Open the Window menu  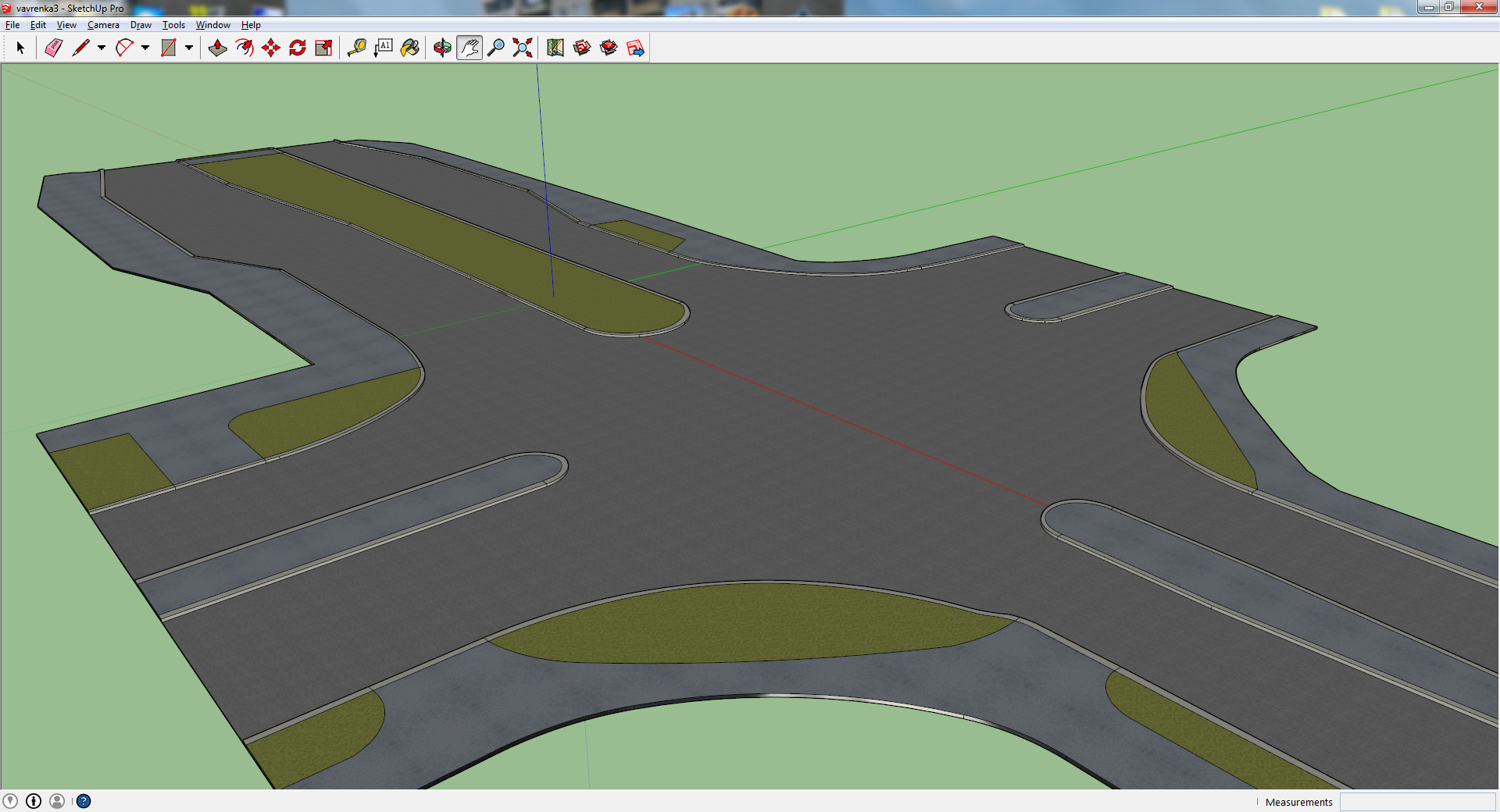point(212,25)
